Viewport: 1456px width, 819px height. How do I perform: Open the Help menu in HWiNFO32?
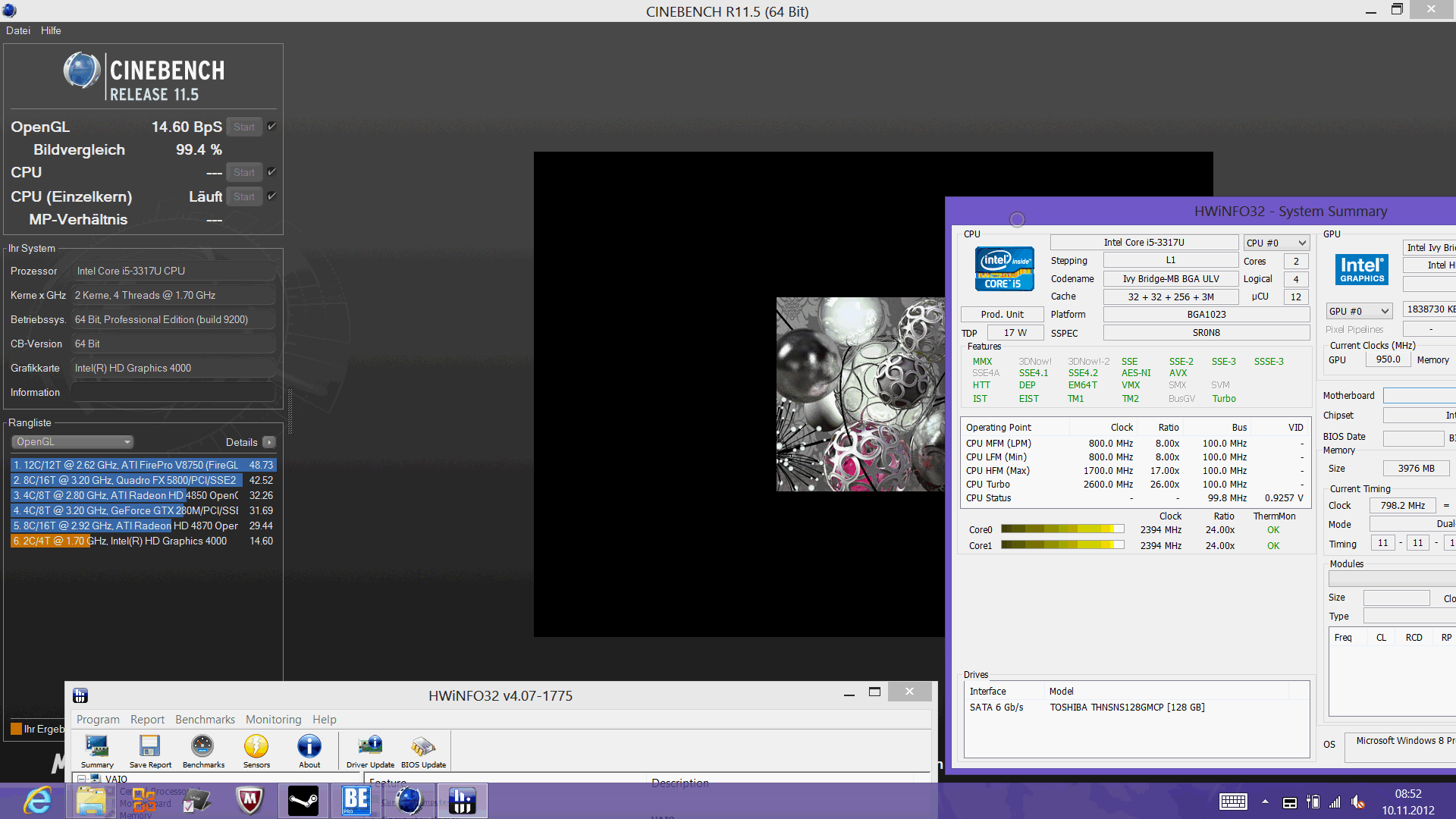pyautogui.click(x=325, y=720)
